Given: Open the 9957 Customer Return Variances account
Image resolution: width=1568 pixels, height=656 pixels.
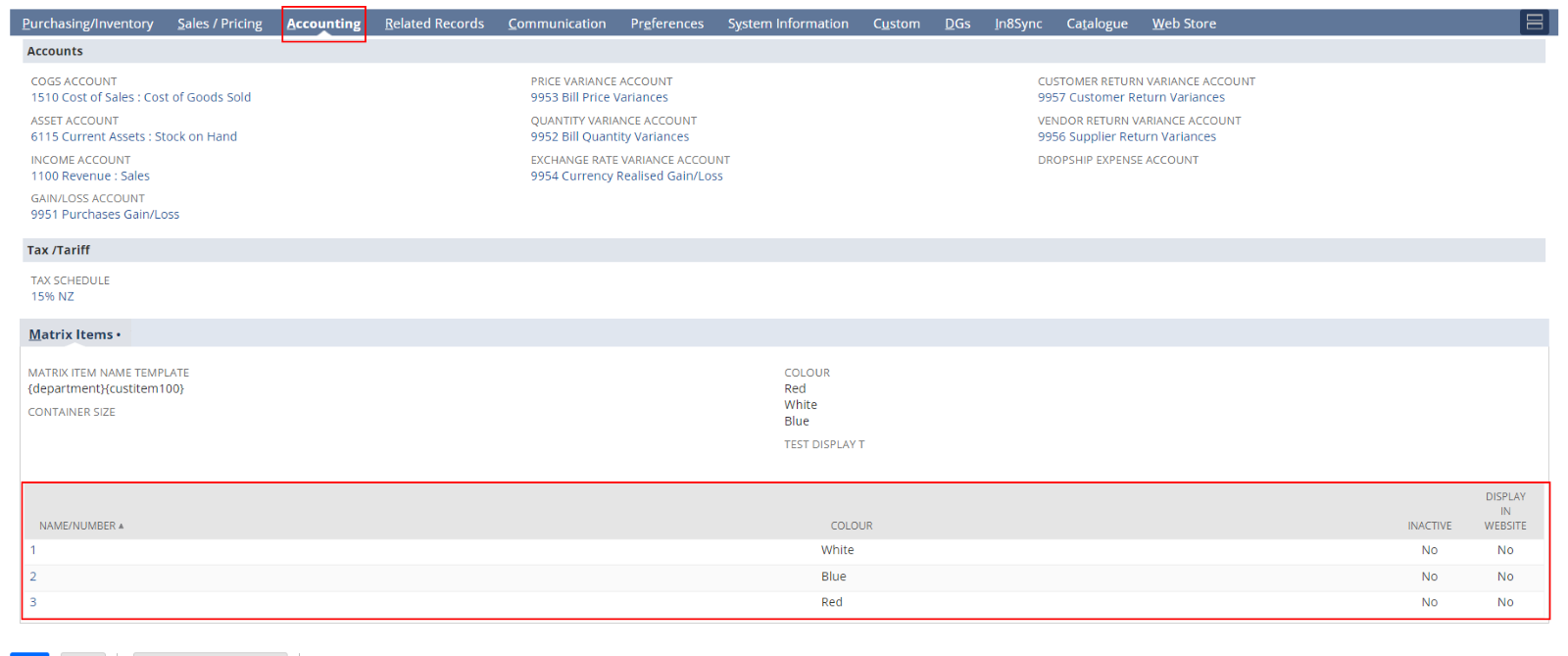Looking at the screenshot, I should pyautogui.click(x=1131, y=97).
